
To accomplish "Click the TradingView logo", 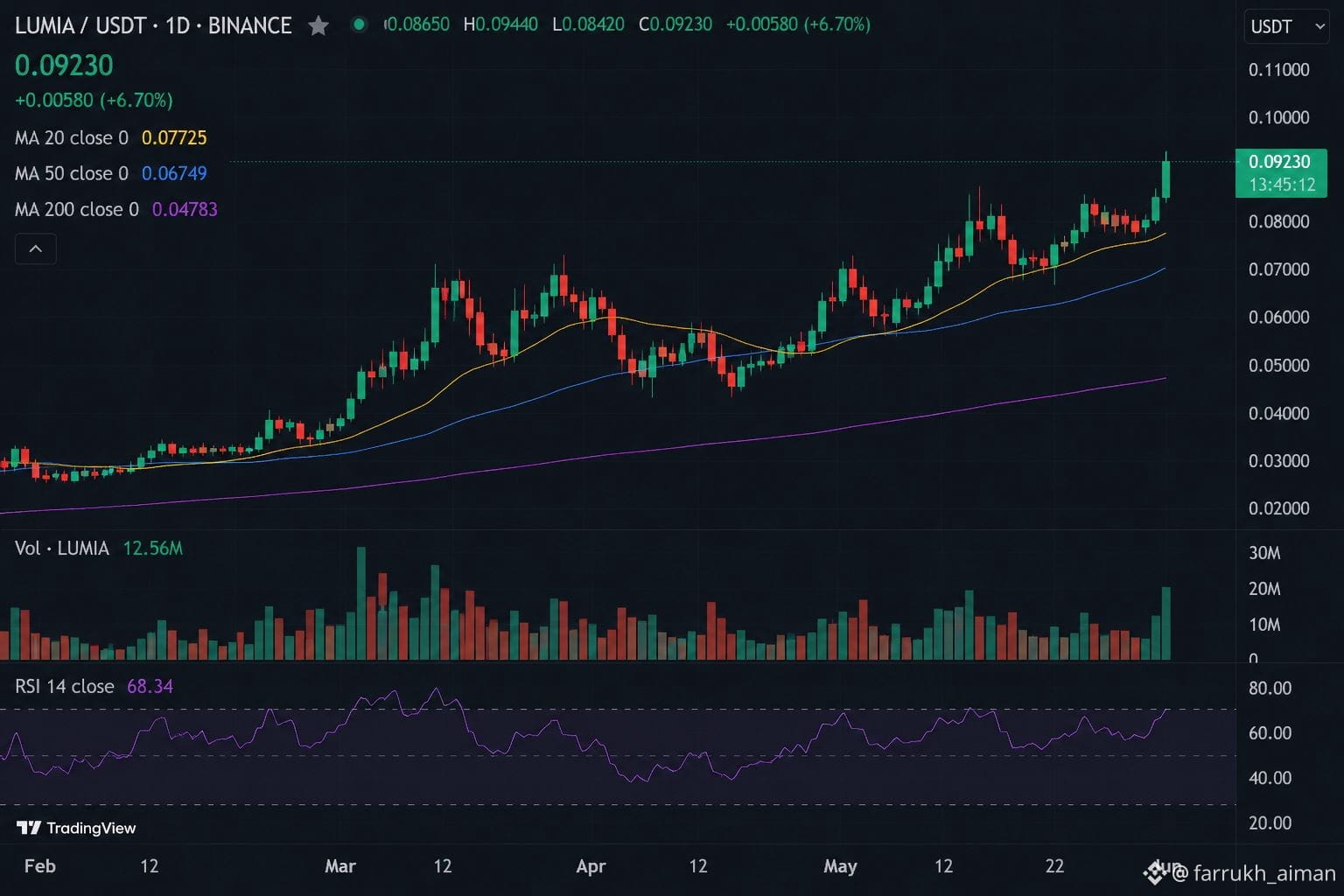I will point(76,828).
